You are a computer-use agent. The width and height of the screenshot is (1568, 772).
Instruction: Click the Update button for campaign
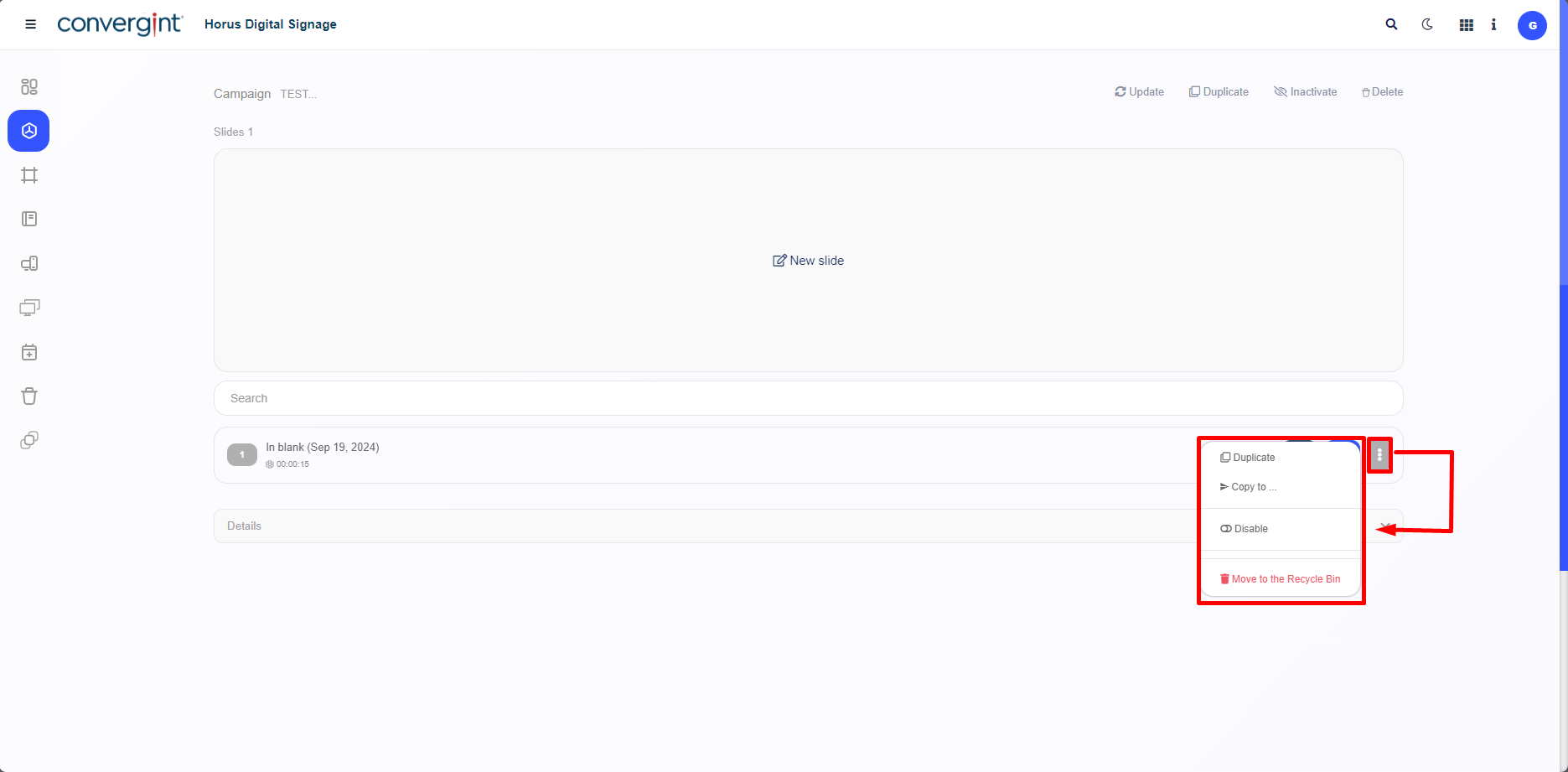(x=1139, y=92)
